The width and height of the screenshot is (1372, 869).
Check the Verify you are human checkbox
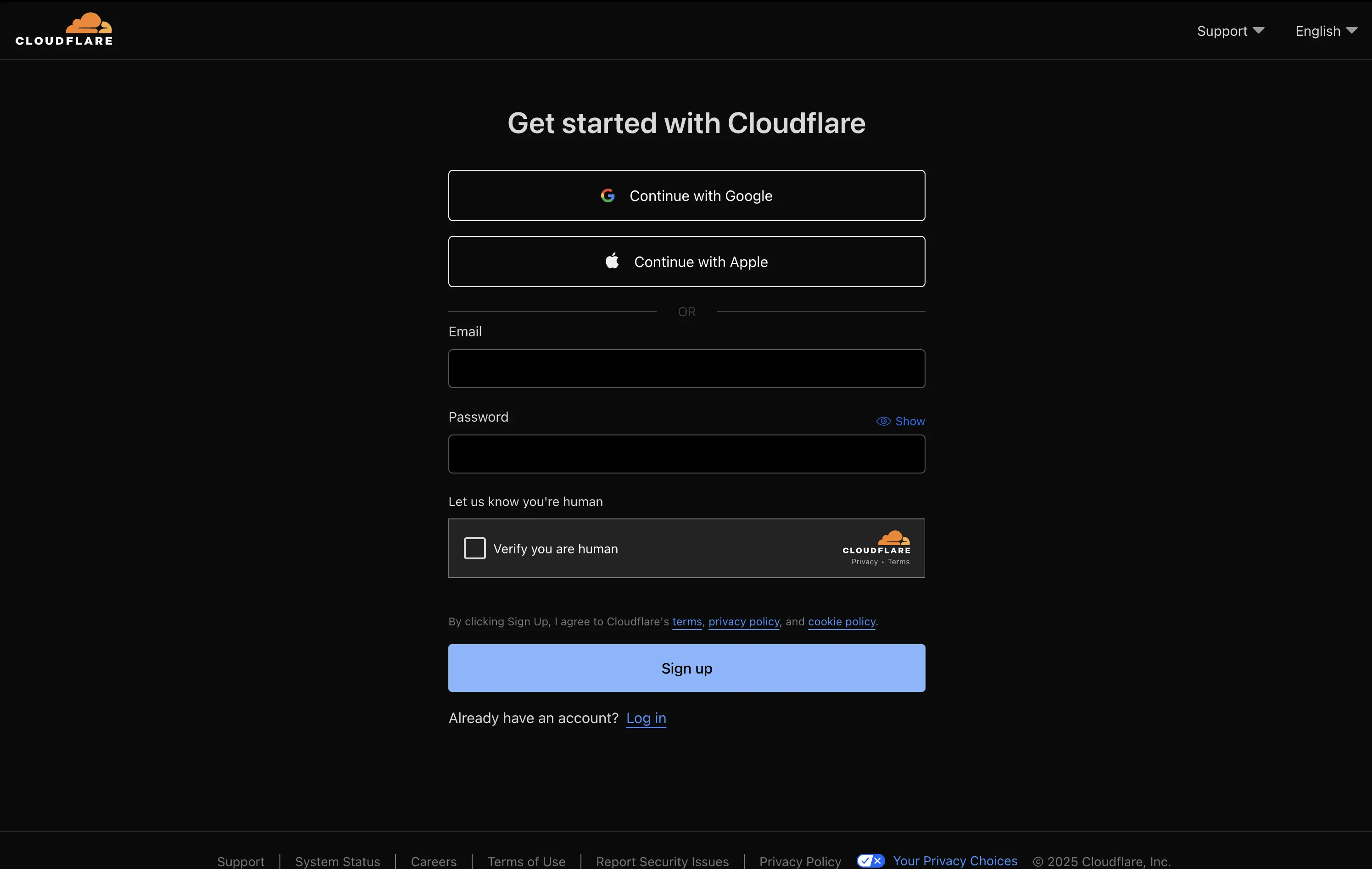click(474, 548)
